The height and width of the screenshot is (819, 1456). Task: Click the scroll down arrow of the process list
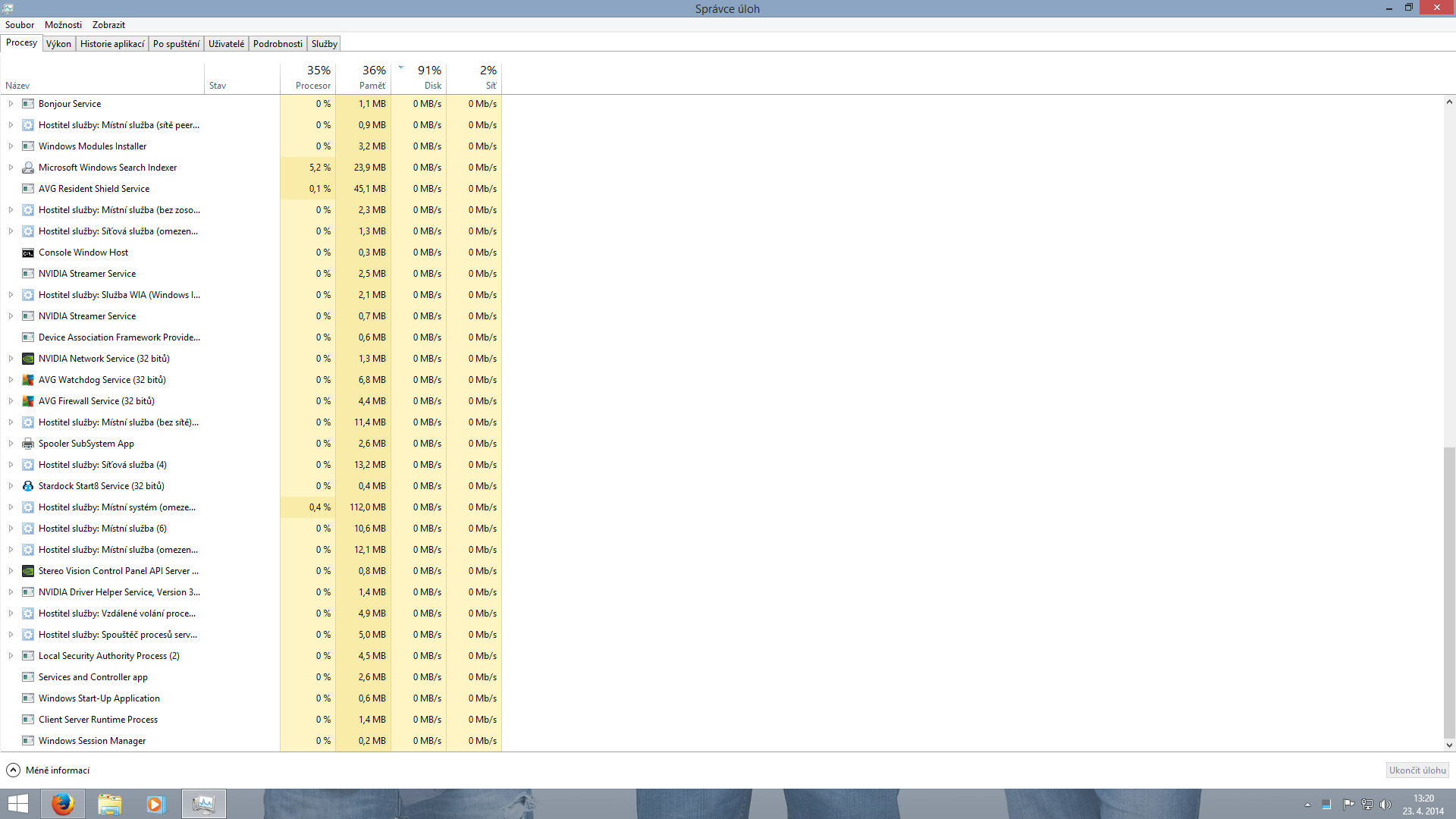pos(1449,745)
